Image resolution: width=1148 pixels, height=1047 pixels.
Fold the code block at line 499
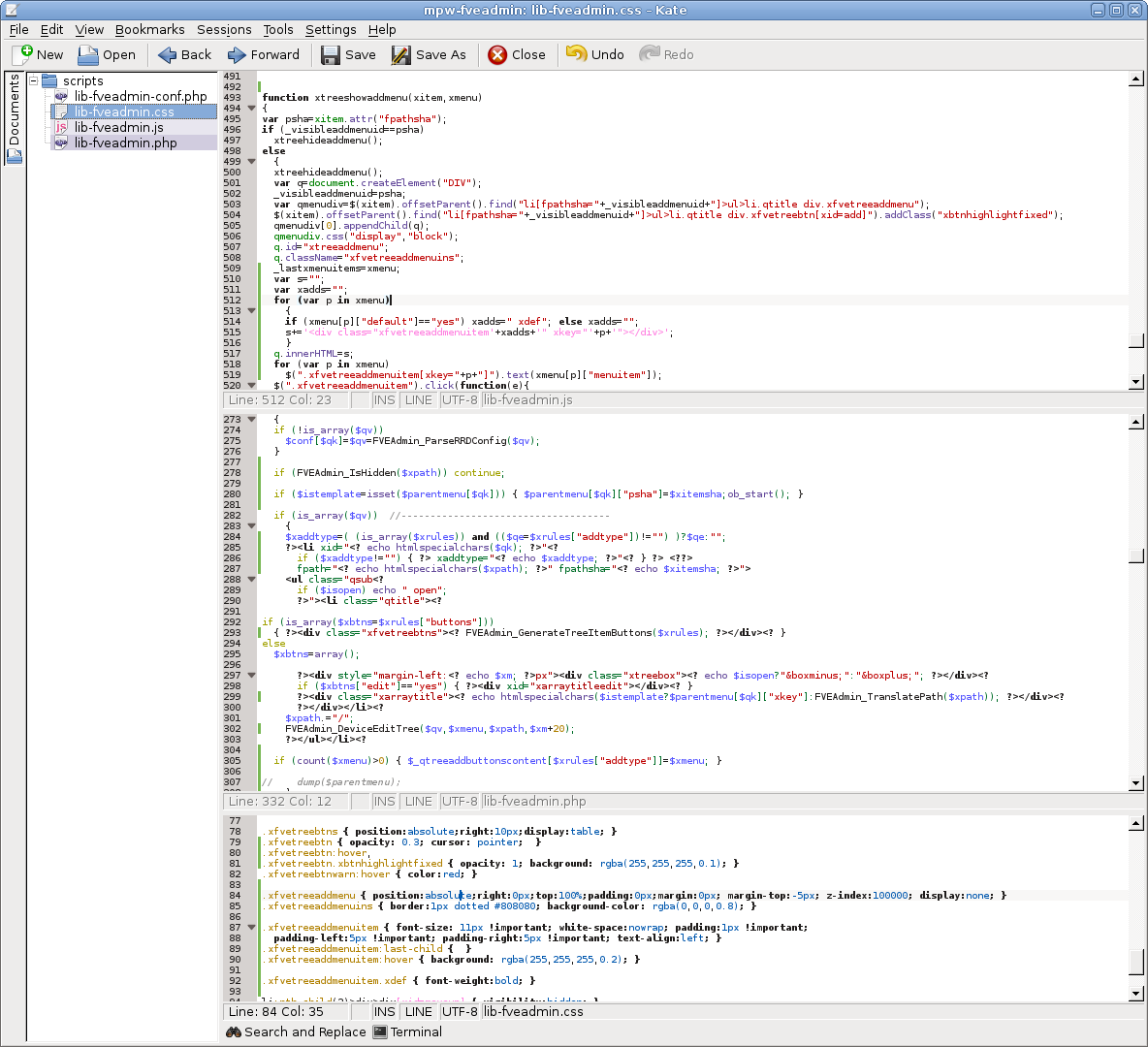click(252, 161)
